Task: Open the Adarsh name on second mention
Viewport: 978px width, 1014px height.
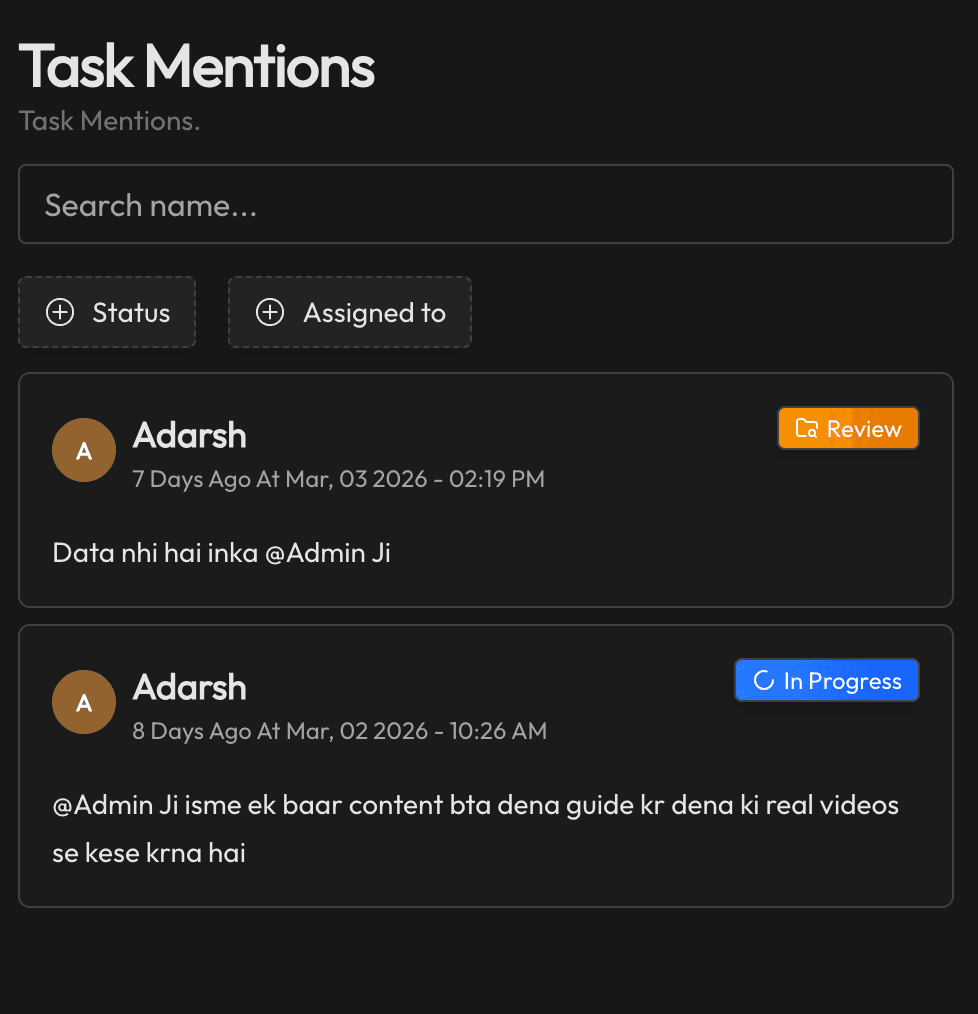Action: tap(190, 687)
